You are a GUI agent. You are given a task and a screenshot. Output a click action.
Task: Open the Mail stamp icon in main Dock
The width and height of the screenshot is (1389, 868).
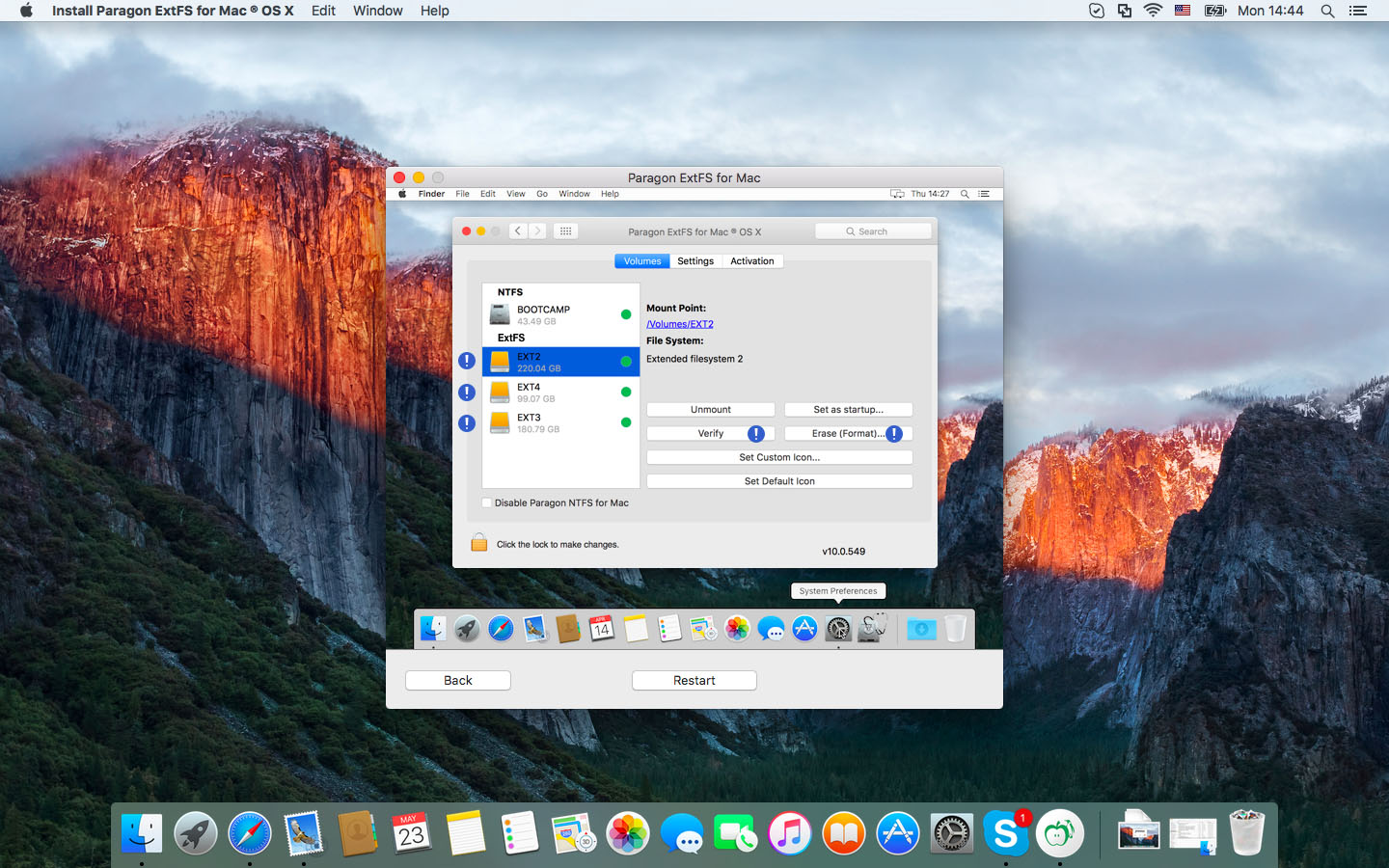coord(304,832)
